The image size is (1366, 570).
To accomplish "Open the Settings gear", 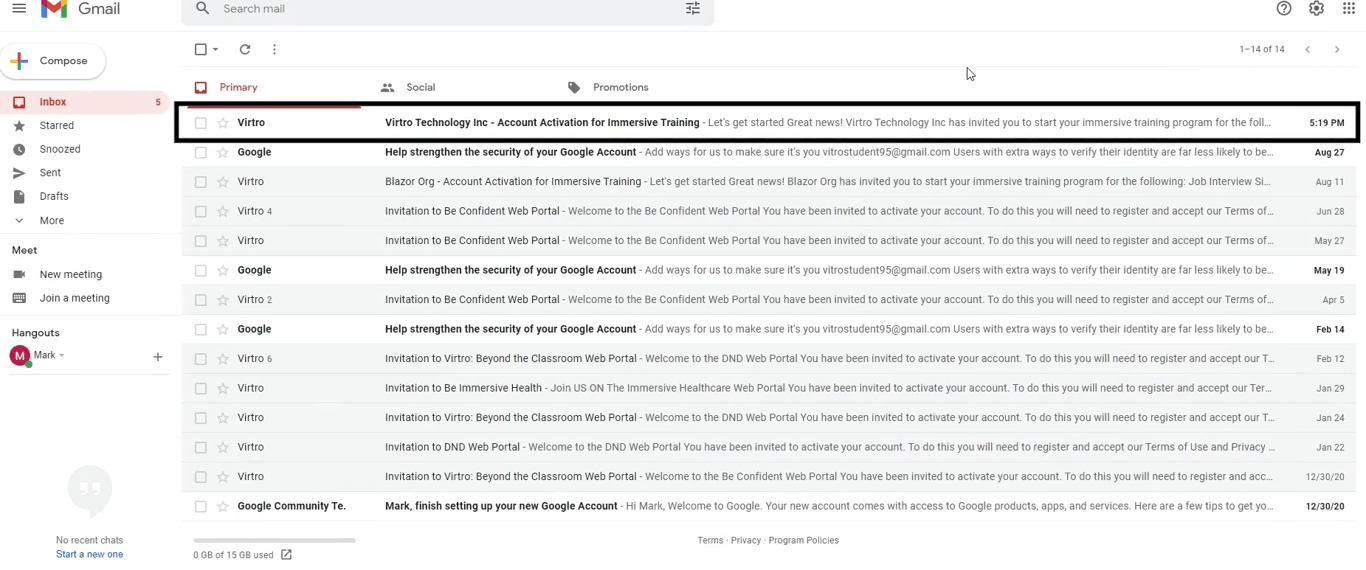I will (1316, 9).
